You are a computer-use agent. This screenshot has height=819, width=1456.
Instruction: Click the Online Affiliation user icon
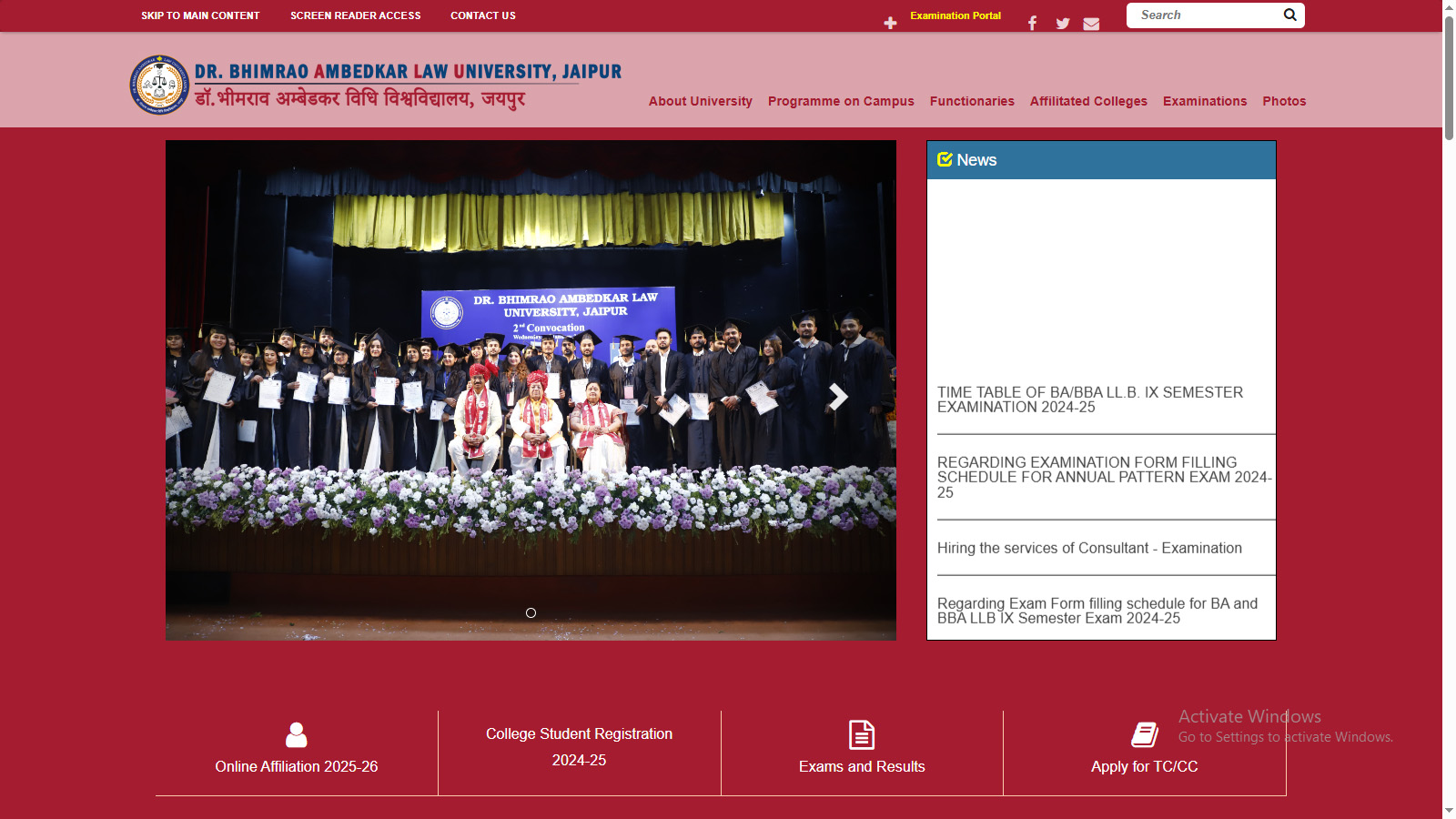(297, 734)
